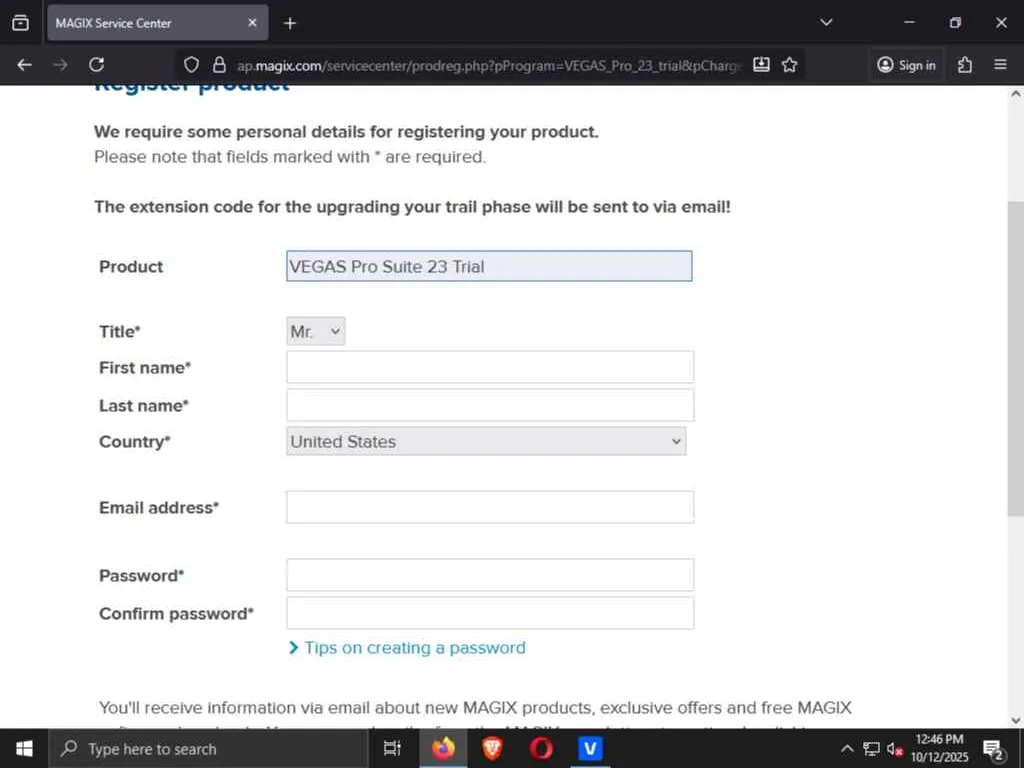Switch to the MAGIX Service Center tab
1024x768 pixels.
[x=157, y=23]
